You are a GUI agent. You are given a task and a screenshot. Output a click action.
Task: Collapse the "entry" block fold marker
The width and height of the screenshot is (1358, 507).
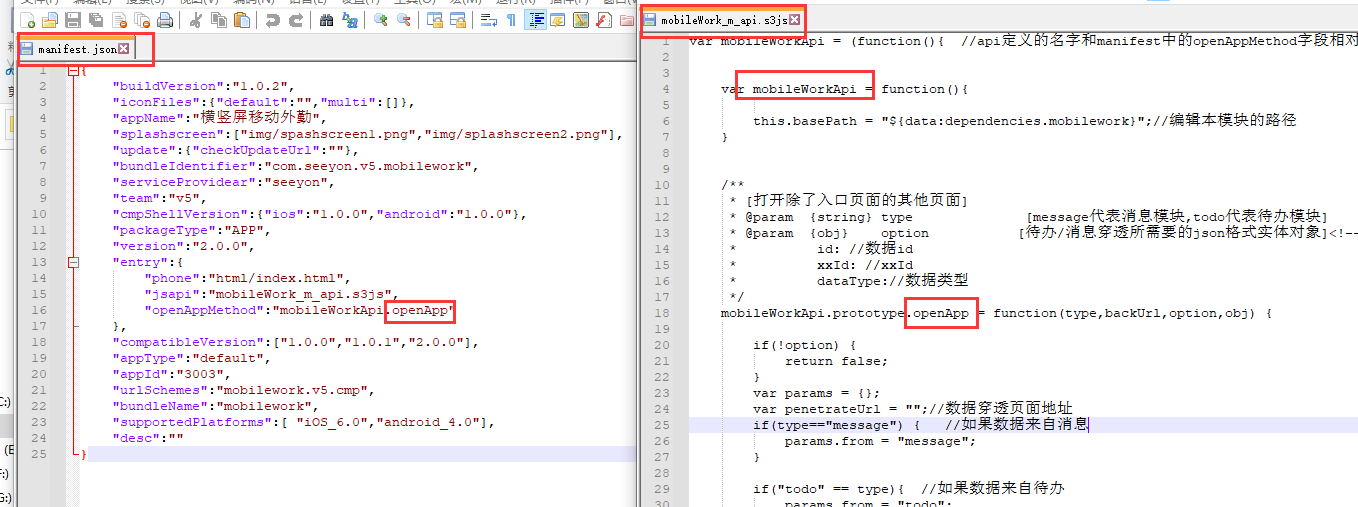[73, 262]
